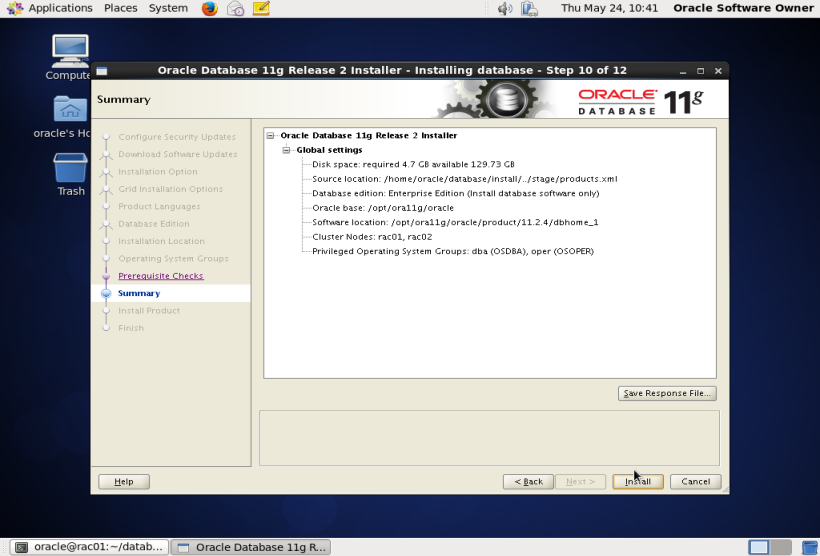The height and width of the screenshot is (556, 820).
Task: Click Oracle Software Owner user menu
Action: [x=743, y=8]
